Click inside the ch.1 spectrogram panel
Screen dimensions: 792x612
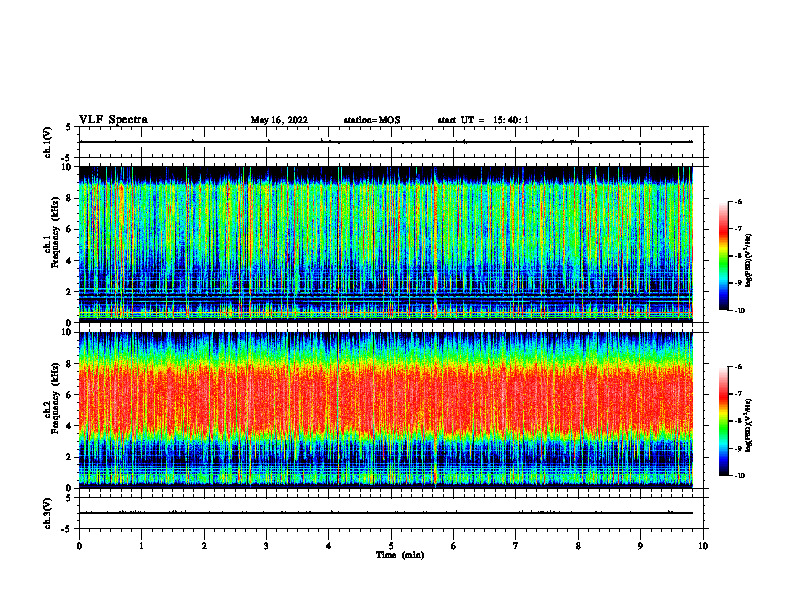click(x=386, y=244)
